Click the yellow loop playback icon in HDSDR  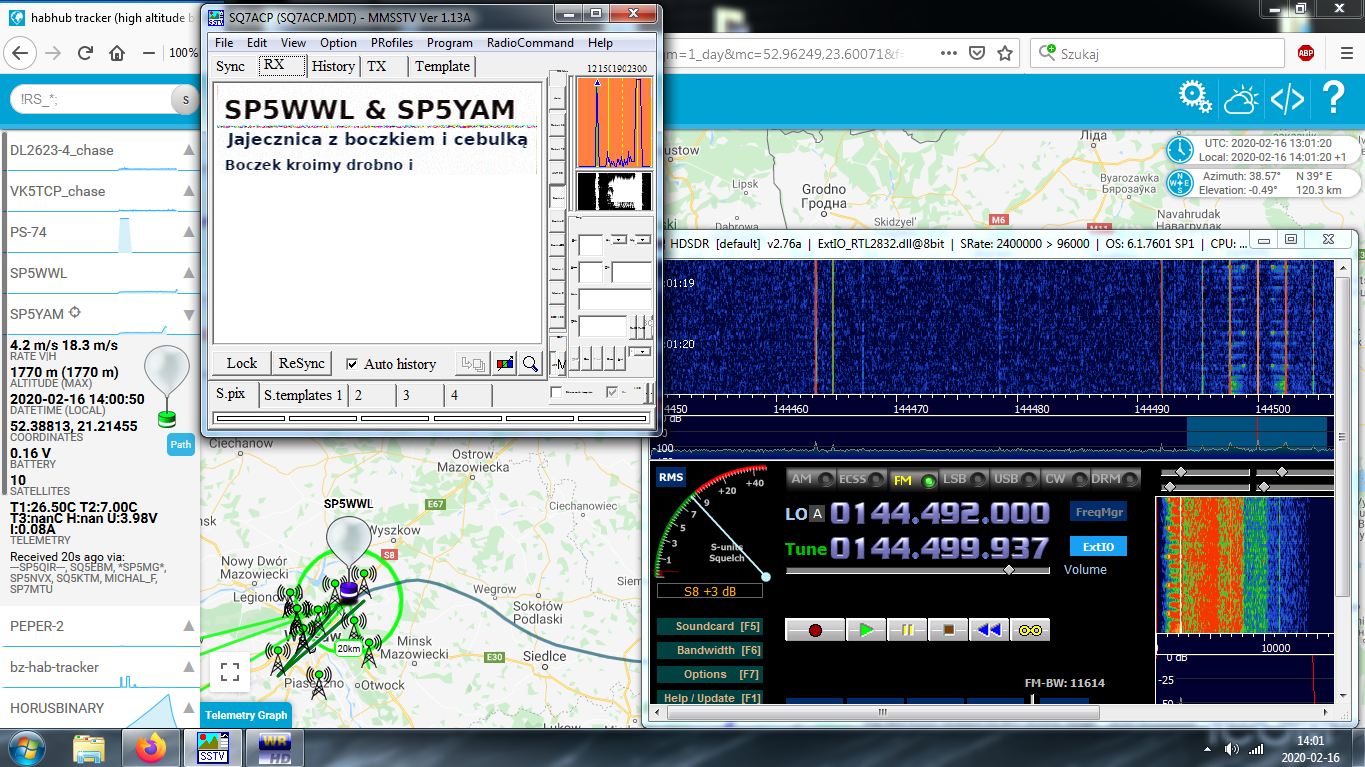[x=1029, y=630]
